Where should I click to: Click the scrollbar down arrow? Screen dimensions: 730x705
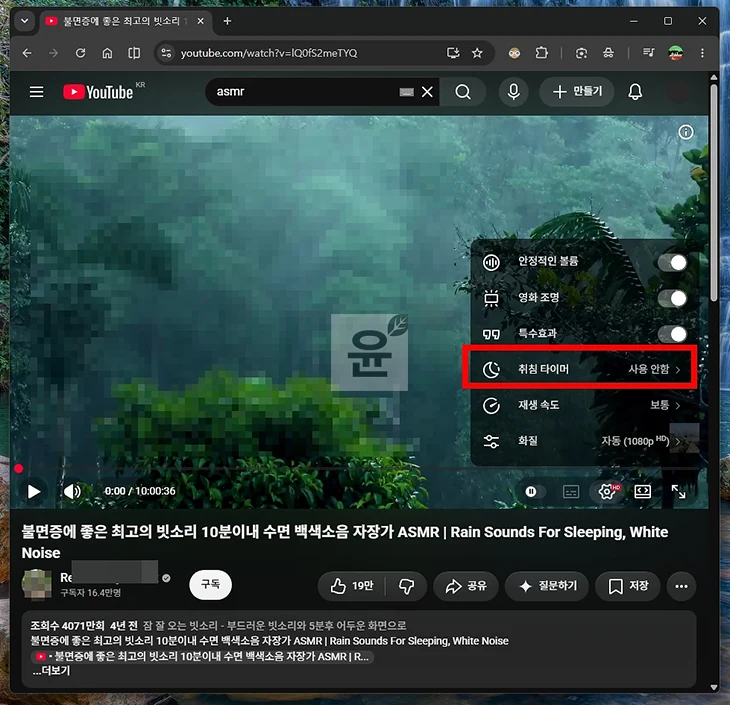pyautogui.click(x=714, y=687)
